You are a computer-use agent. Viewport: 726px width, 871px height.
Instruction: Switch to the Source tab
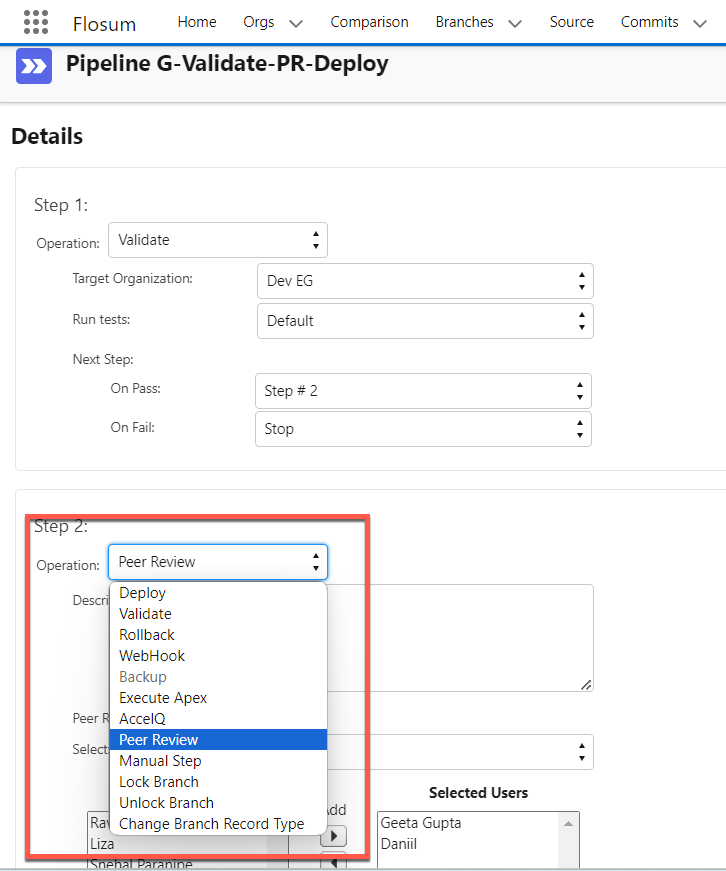click(571, 22)
